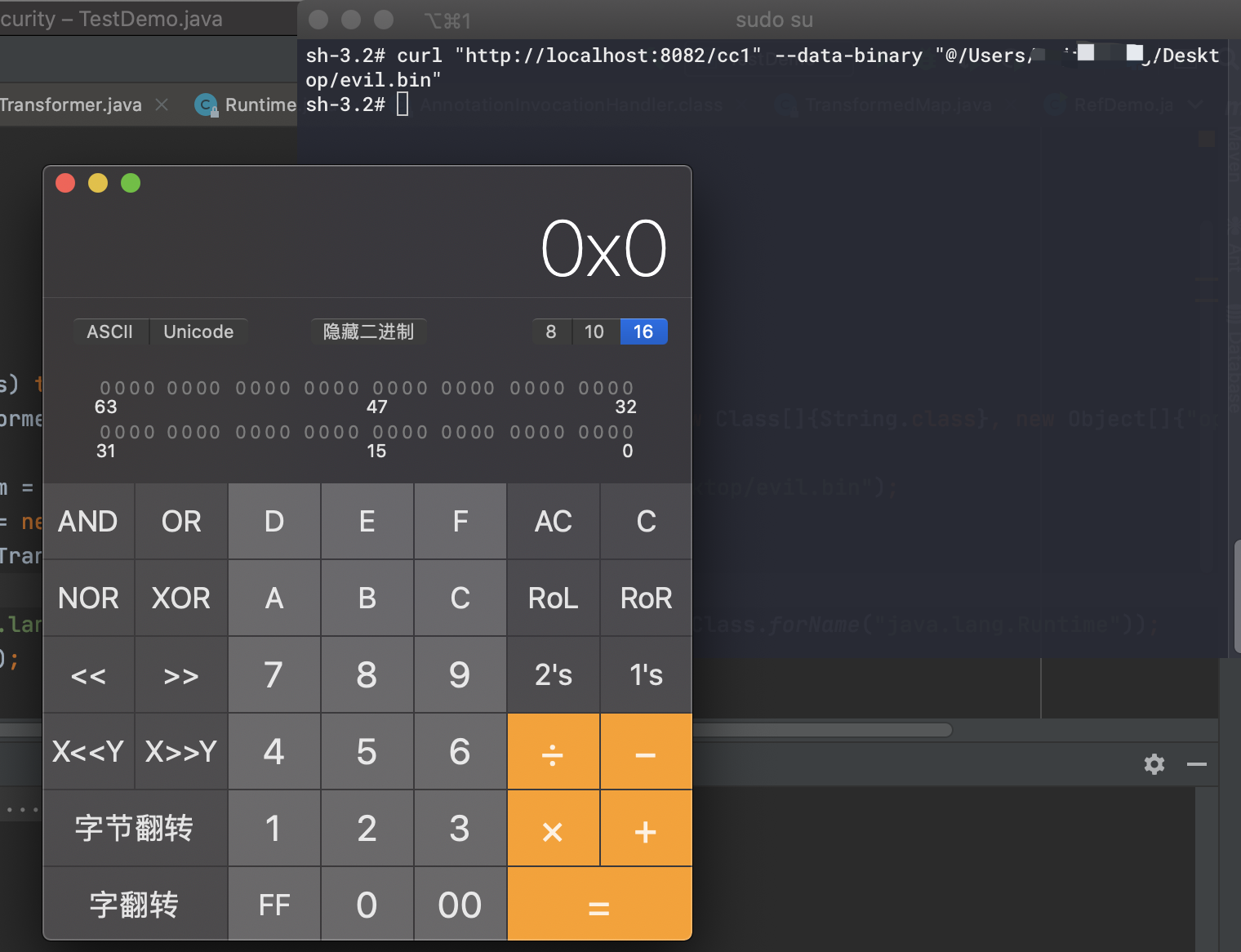The height and width of the screenshot is (952, 1241).
Task: Click the settings gear icon in the panel
Action: click(1154, 764)
